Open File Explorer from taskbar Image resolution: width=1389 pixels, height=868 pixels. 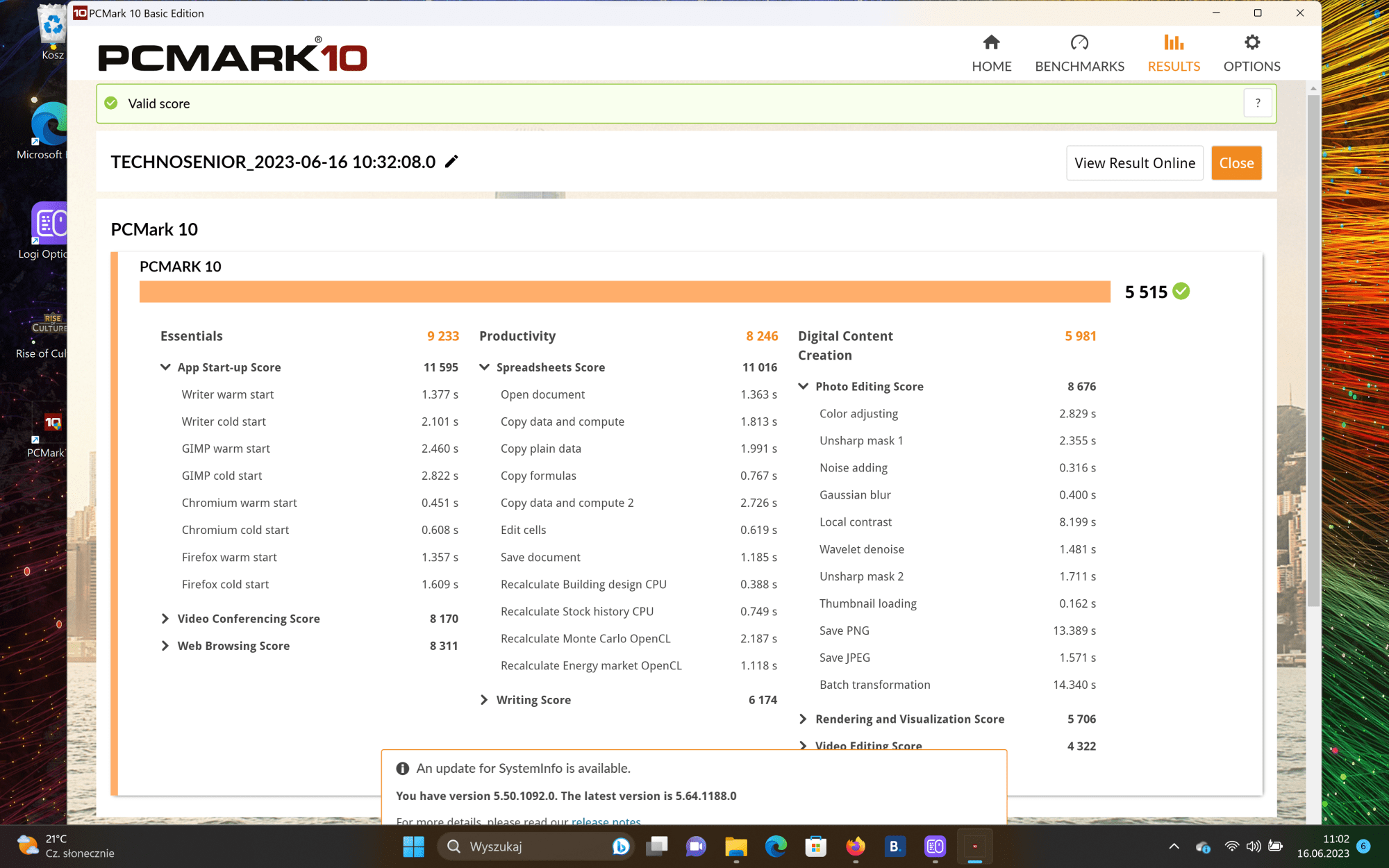point(735,846)
